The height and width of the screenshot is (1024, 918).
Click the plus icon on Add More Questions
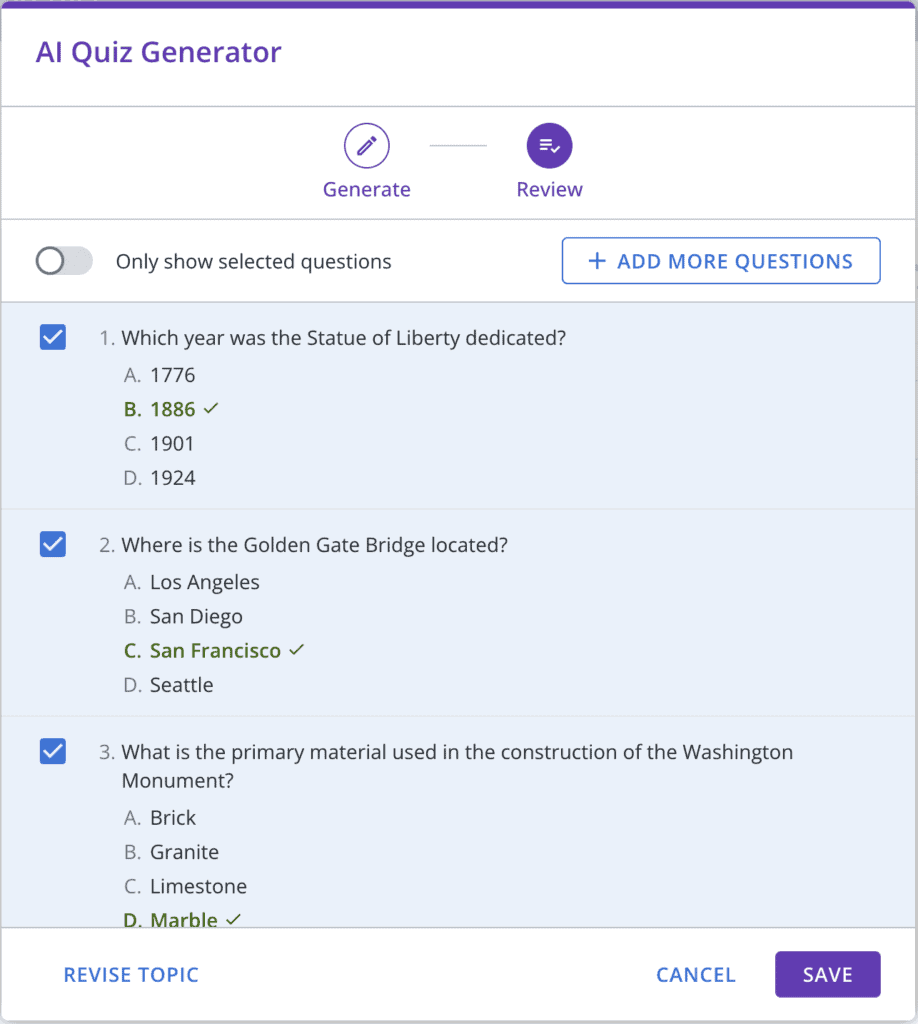(597, 261)
